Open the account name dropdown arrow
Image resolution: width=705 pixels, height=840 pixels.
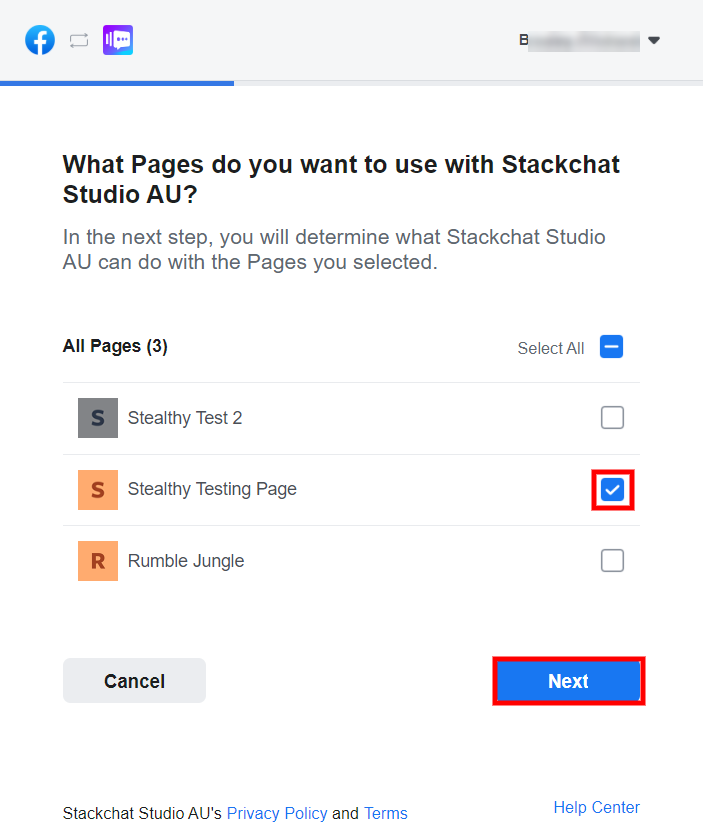pos(654,40)
